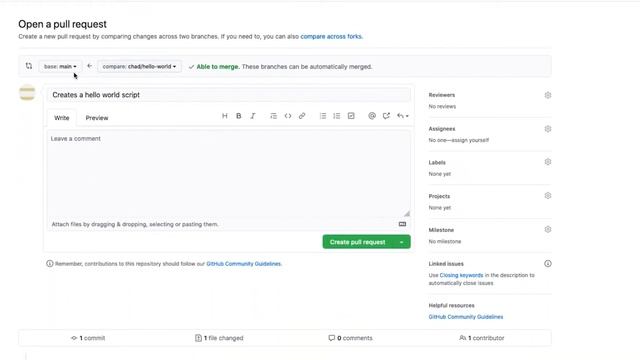Open the Closing keywords link
The height and width of the screenshot is (360, 640).
(461, 275)
